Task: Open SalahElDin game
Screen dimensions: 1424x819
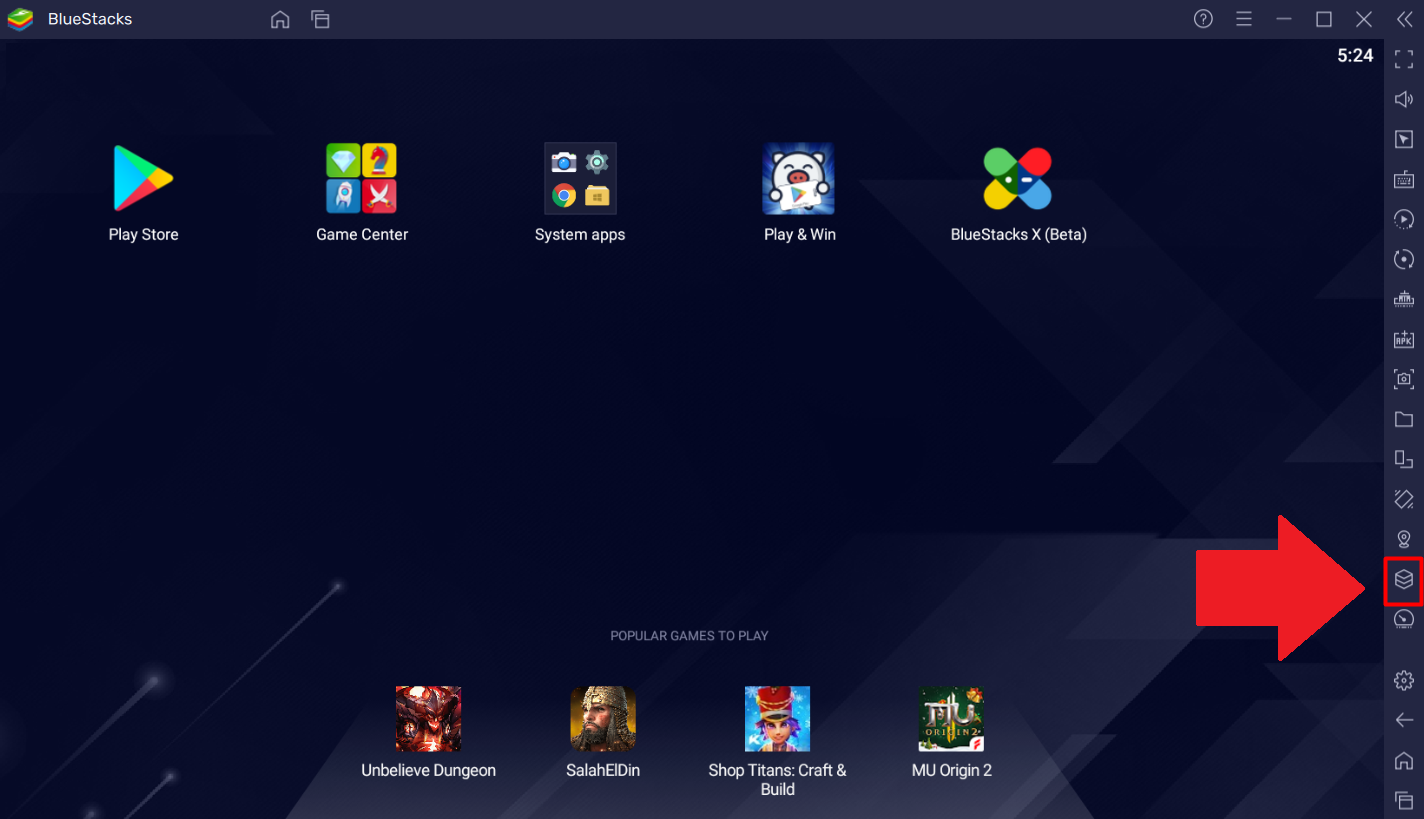Action: 603,718
